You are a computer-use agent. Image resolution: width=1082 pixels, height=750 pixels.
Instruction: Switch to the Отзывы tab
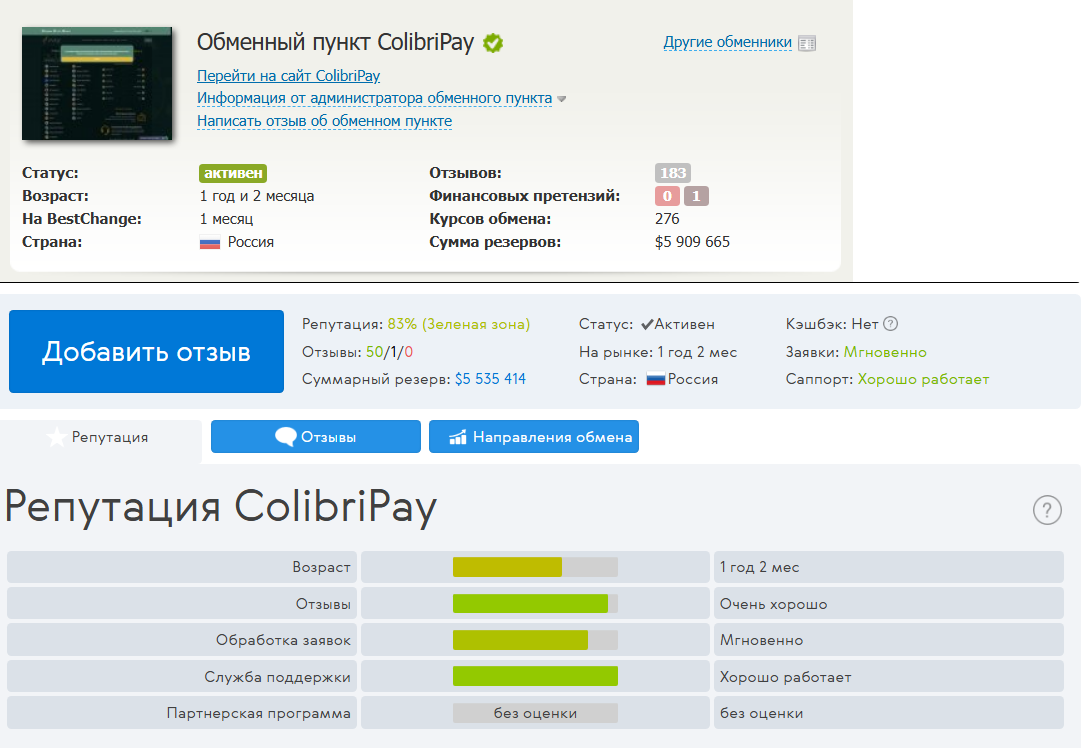coord(316,437)
